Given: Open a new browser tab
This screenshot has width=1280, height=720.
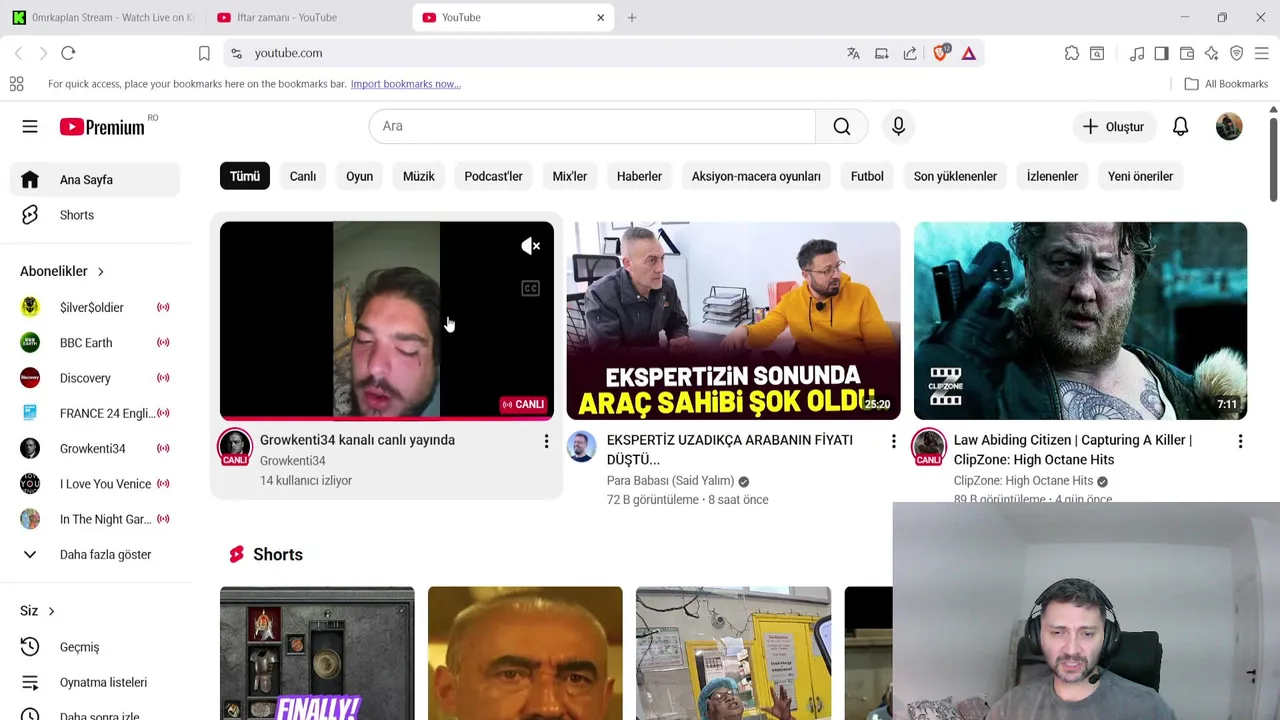Looking at the screenshot, I should click(x=631, y=17).
